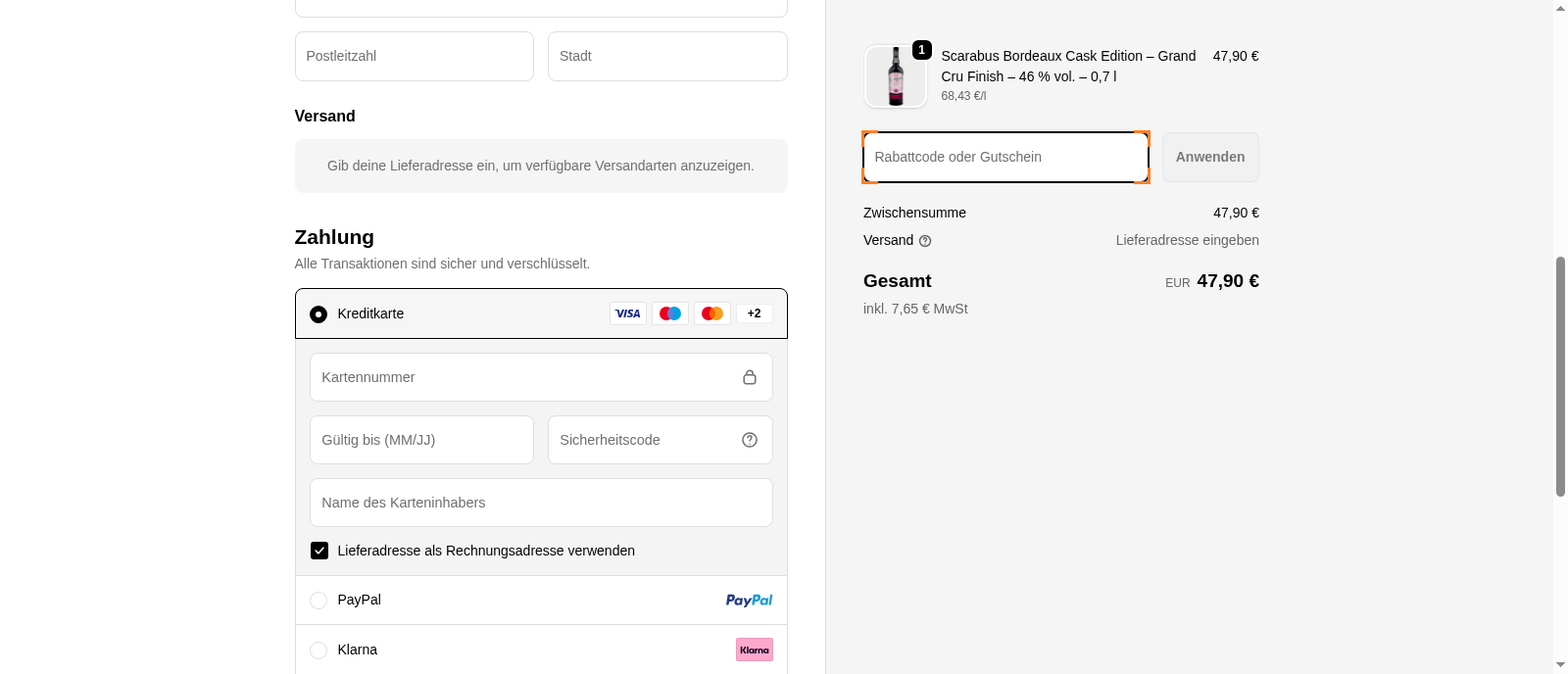
Task: Click the pink Klarna badge
Action: 755,650
